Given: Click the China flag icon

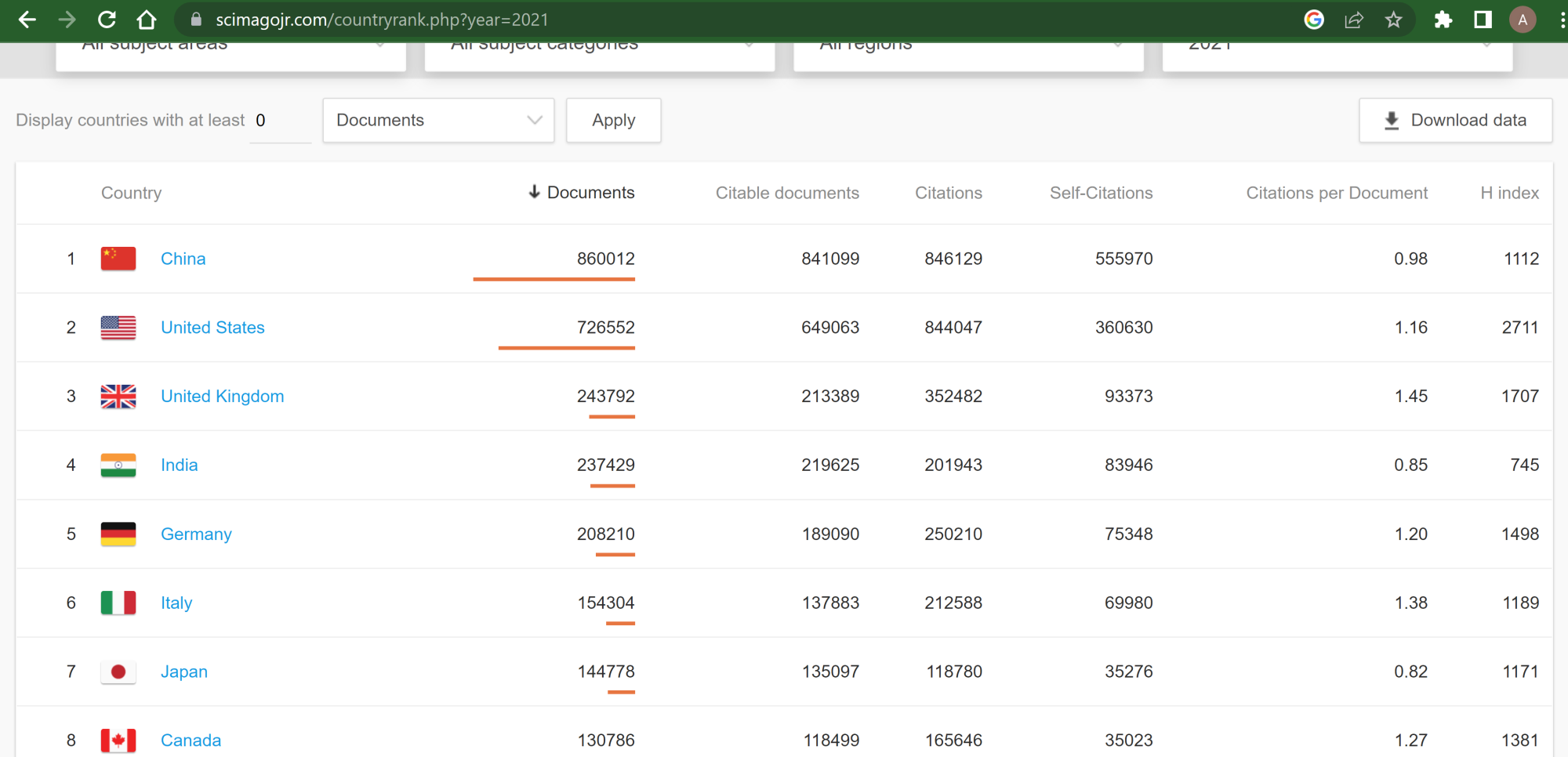Looking at the screenshot, I should (x=118, y=259).
